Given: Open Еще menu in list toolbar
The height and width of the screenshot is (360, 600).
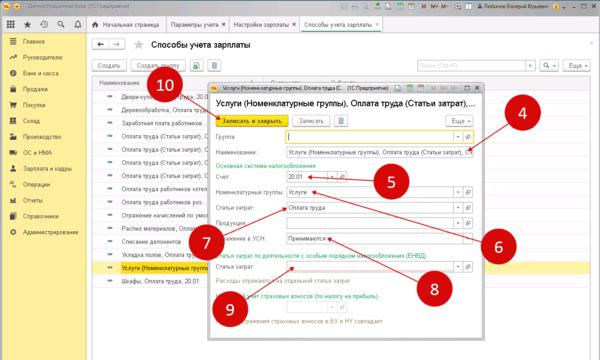Looking at the screenshot, I should tap(577, 66).
